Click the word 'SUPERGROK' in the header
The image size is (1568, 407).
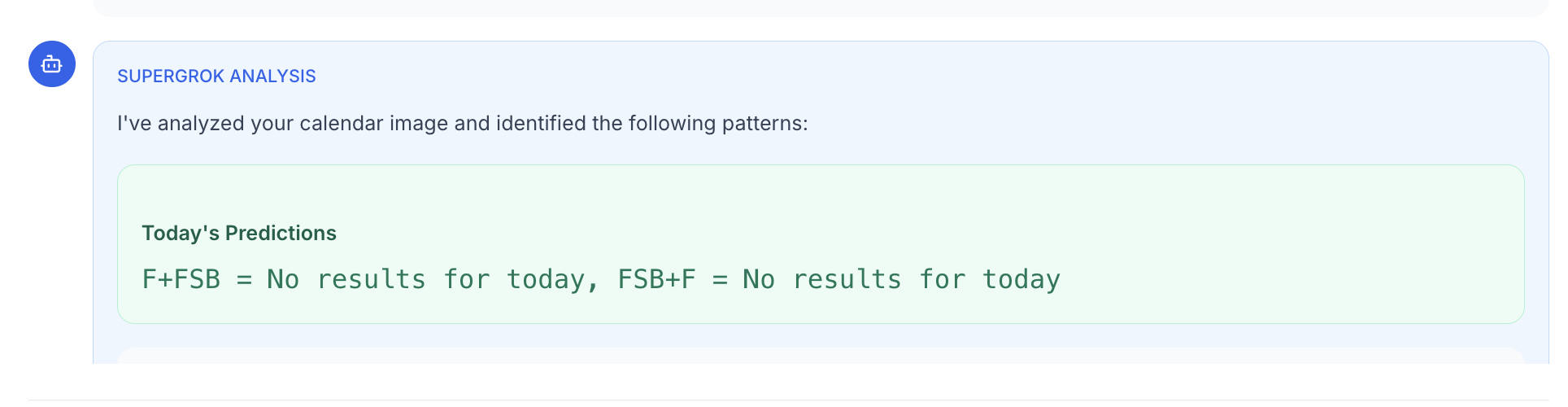pyautogui.click(x=171, y=77)
